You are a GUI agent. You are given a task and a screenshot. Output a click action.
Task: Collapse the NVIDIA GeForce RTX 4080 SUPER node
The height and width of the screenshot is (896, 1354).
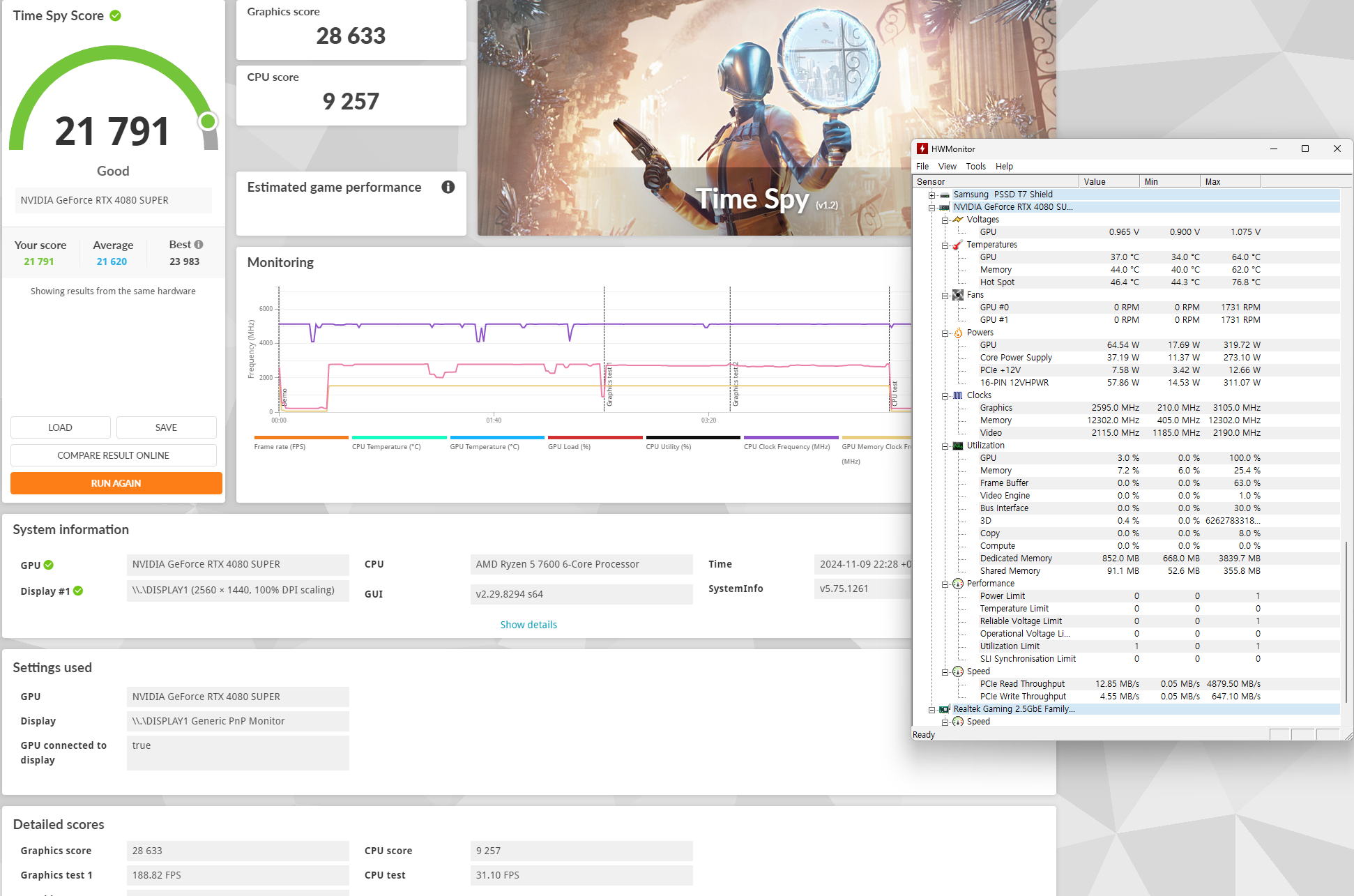coord(931,208)
